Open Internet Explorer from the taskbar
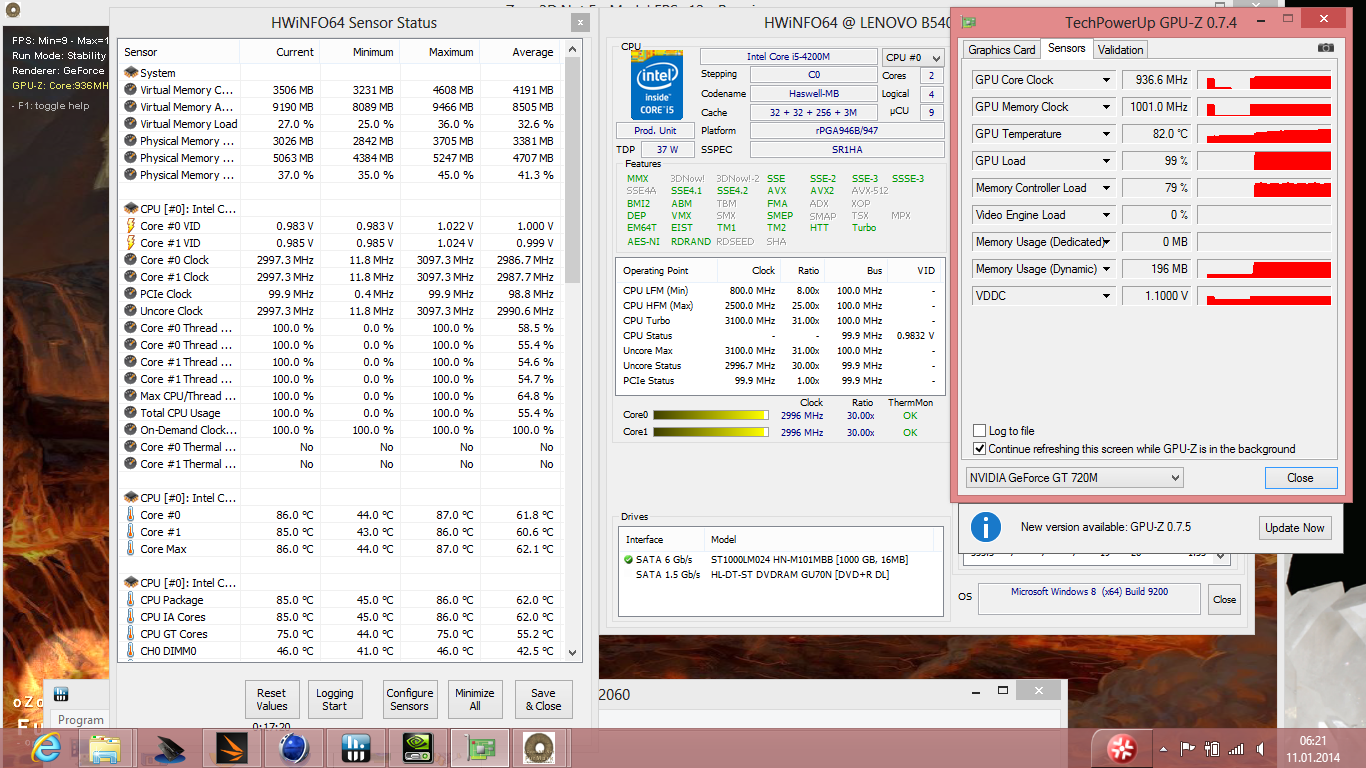This screenshot has height=768, width=1366. [47, 748]
